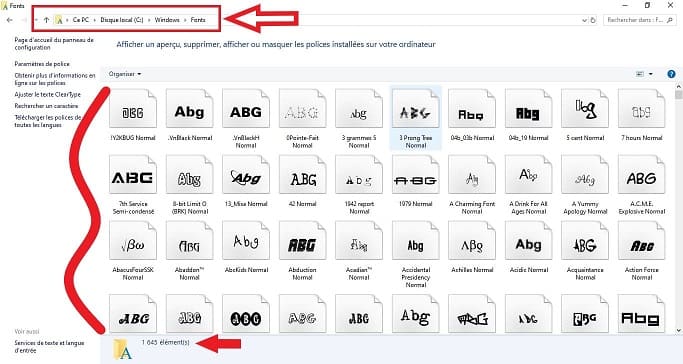683x364 pixels.
Task: Open Télécharger les polices de toutes les langues
Action: point(48,121)
